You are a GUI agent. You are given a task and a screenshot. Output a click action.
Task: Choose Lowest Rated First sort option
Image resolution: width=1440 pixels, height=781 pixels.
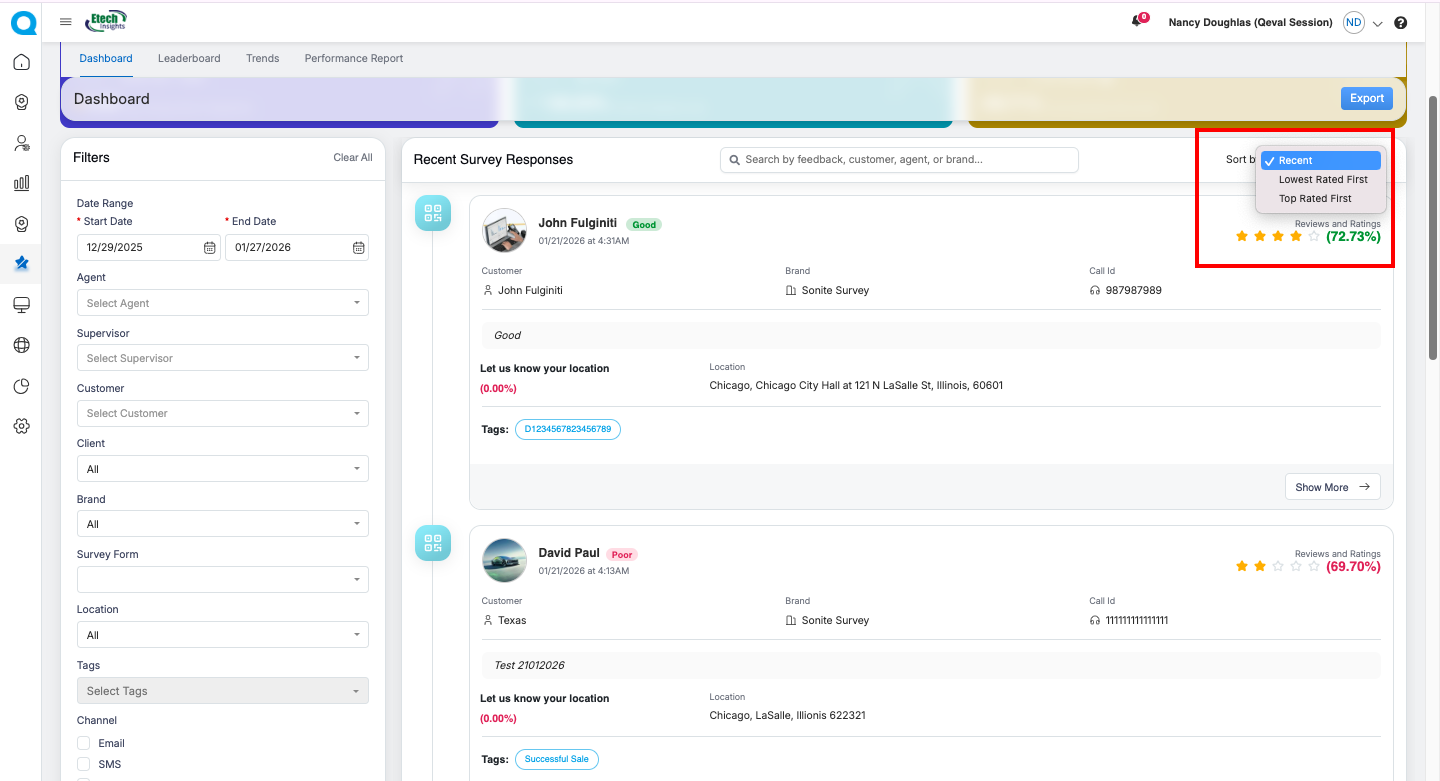click(x=1322, y=180)
